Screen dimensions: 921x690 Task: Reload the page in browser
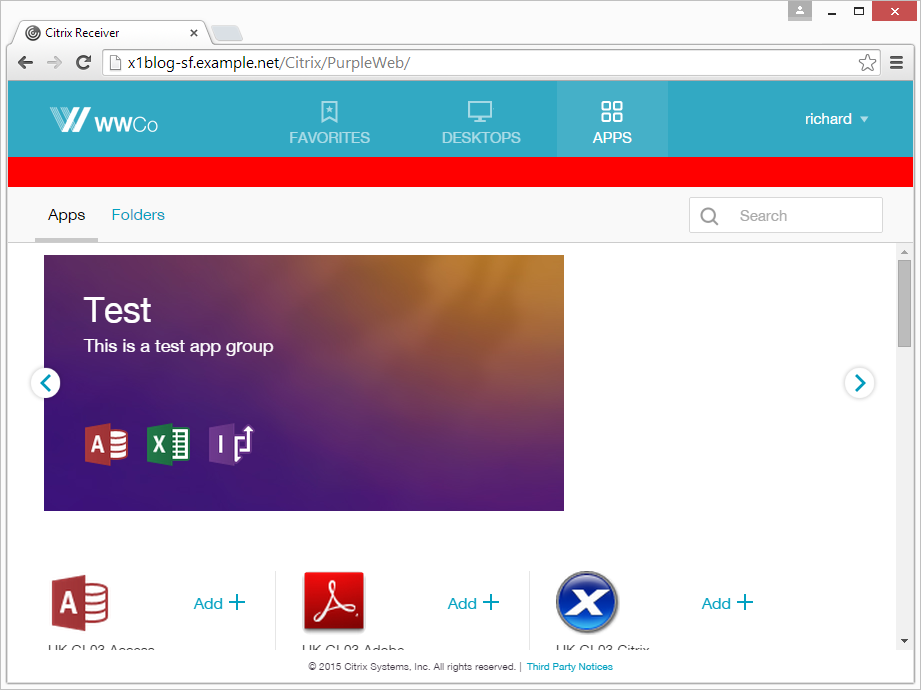[84, 63]
